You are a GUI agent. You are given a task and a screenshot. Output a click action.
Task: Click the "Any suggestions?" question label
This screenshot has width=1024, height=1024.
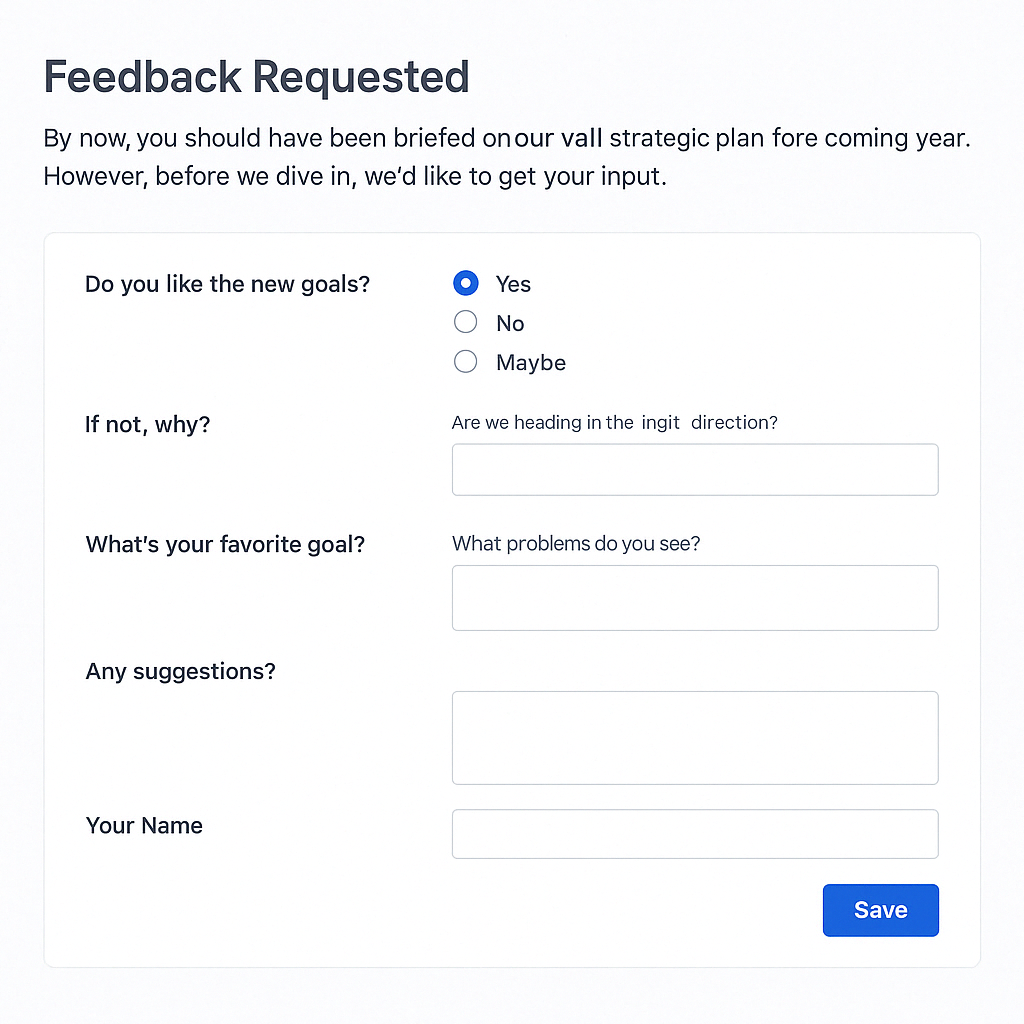point(180,671)
